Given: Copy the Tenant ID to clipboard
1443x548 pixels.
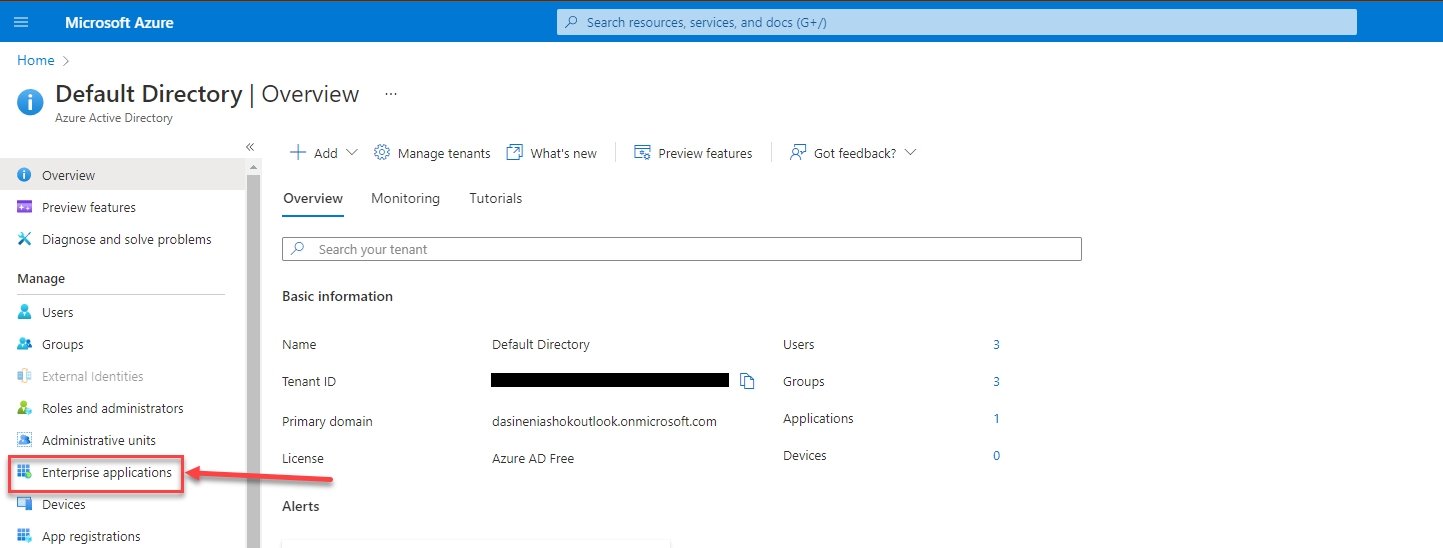Looking at the screenshot, I should [747, 381].
